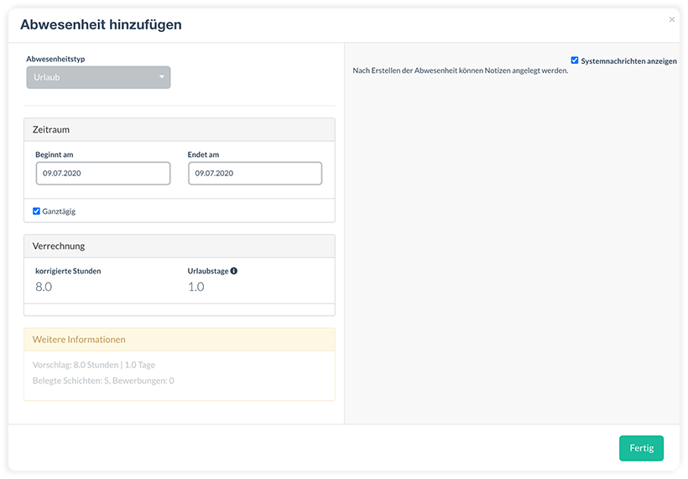Select the Zeitraum section header

(x=179, y=129)
